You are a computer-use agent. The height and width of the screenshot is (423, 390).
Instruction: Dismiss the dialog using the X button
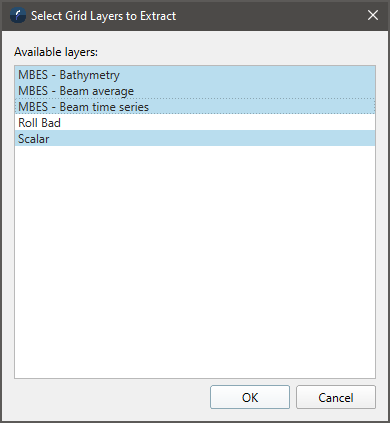pos(373,15)
